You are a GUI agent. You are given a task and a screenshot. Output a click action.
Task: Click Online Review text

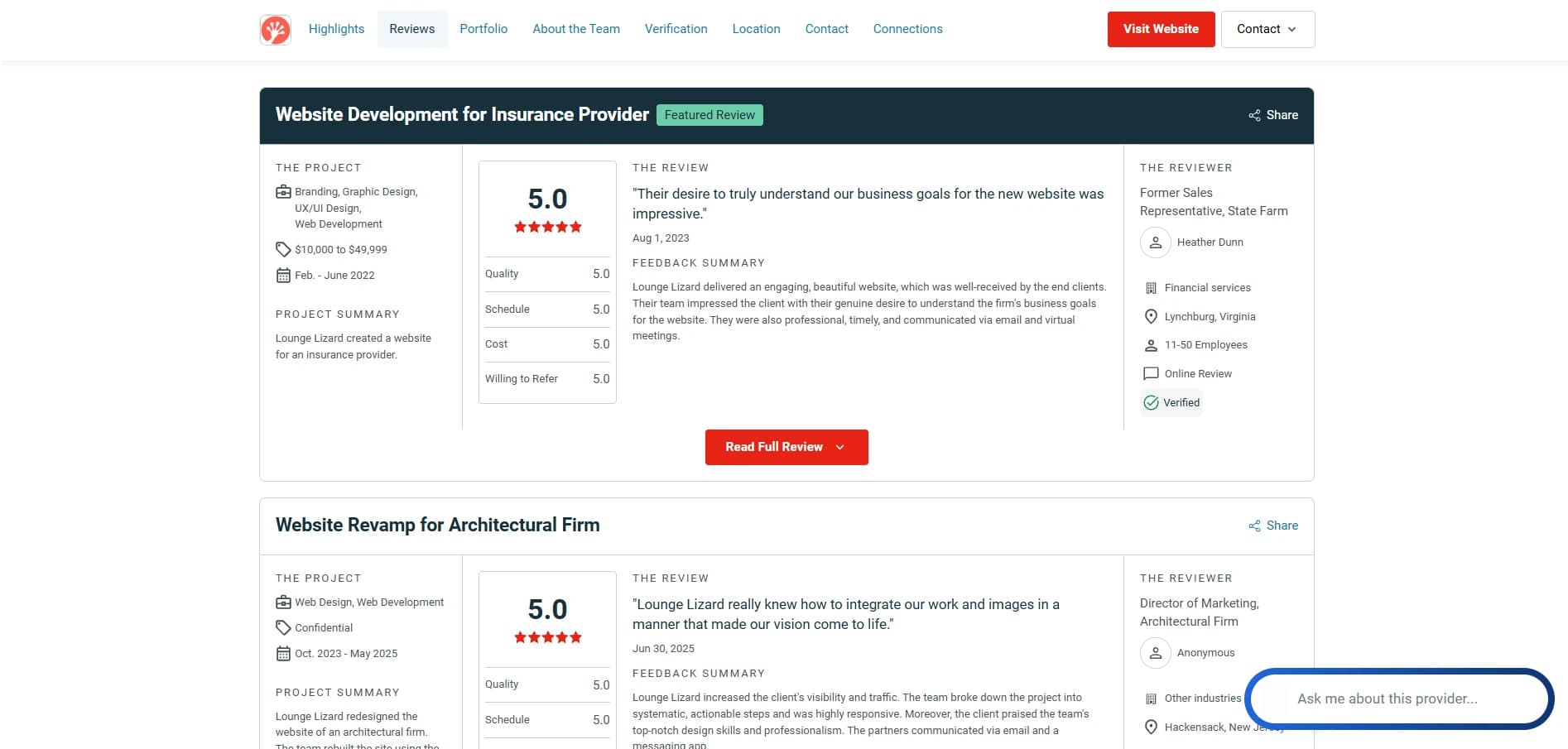click(1198, 374)
